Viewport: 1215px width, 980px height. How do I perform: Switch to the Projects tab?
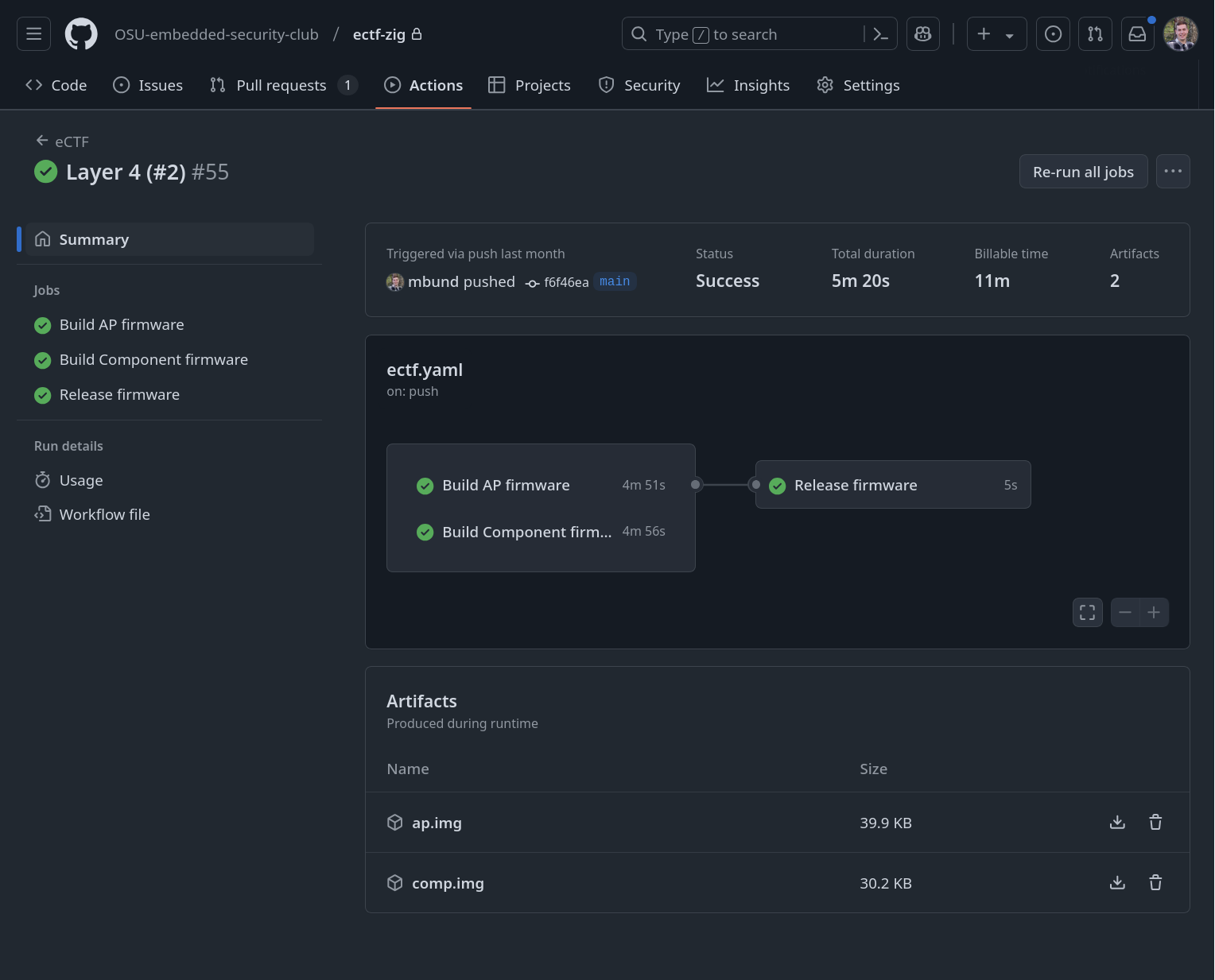[x=530, y=85]
